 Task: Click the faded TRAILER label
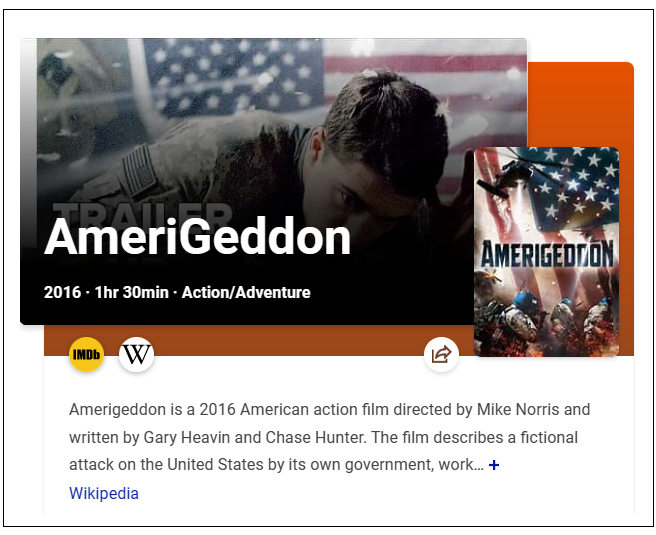(142, 214)
